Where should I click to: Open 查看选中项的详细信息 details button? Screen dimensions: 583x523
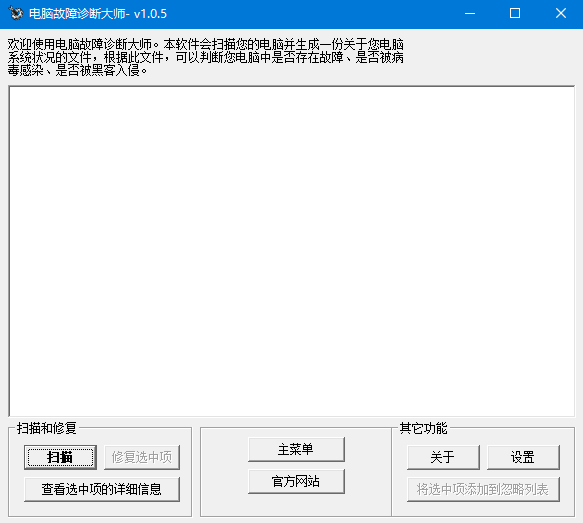point(102,489)
